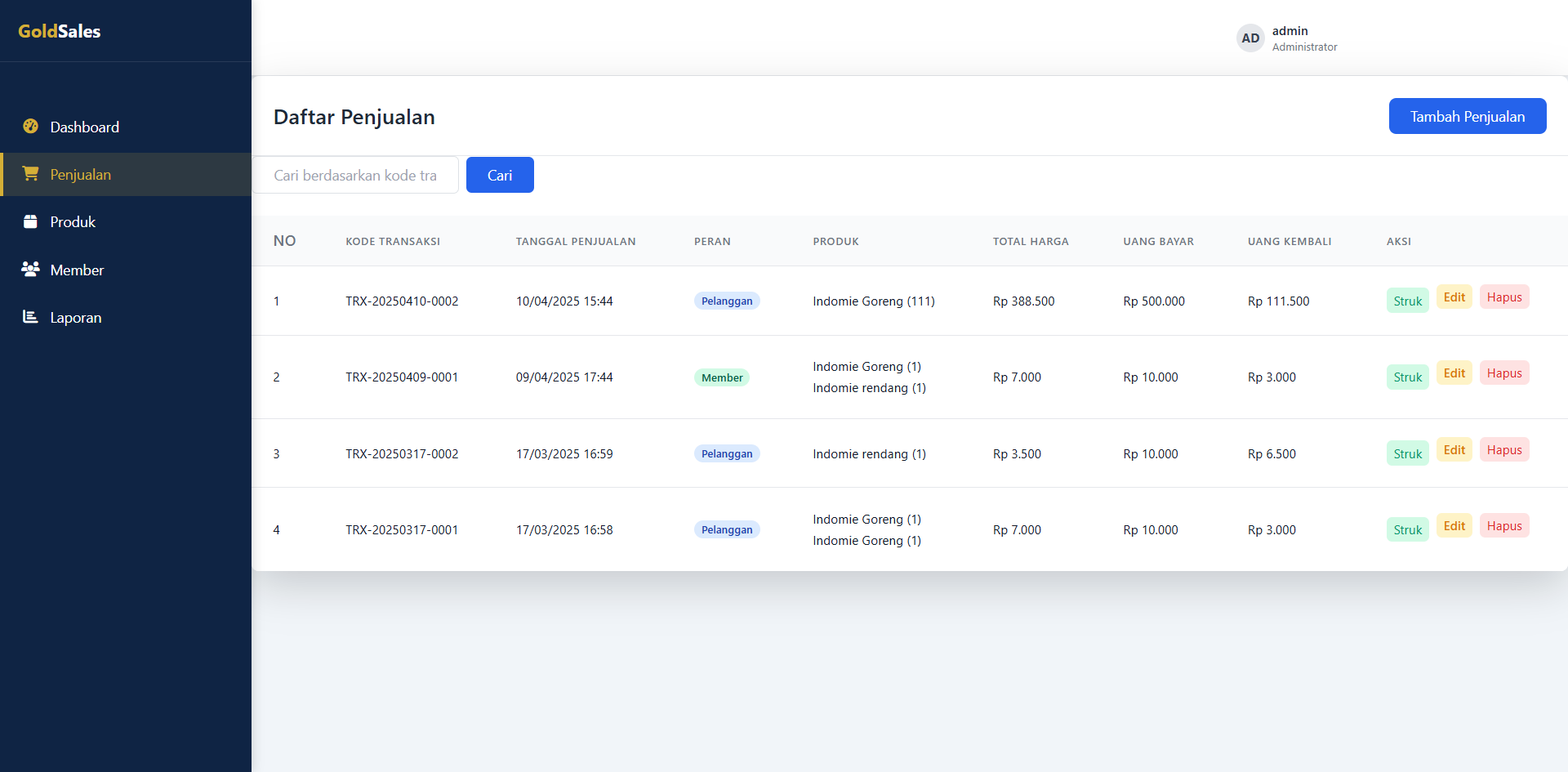The image size is (1568, 772).
Task: Click the Laporan chart icon
Action: click(x=31, y=317)
